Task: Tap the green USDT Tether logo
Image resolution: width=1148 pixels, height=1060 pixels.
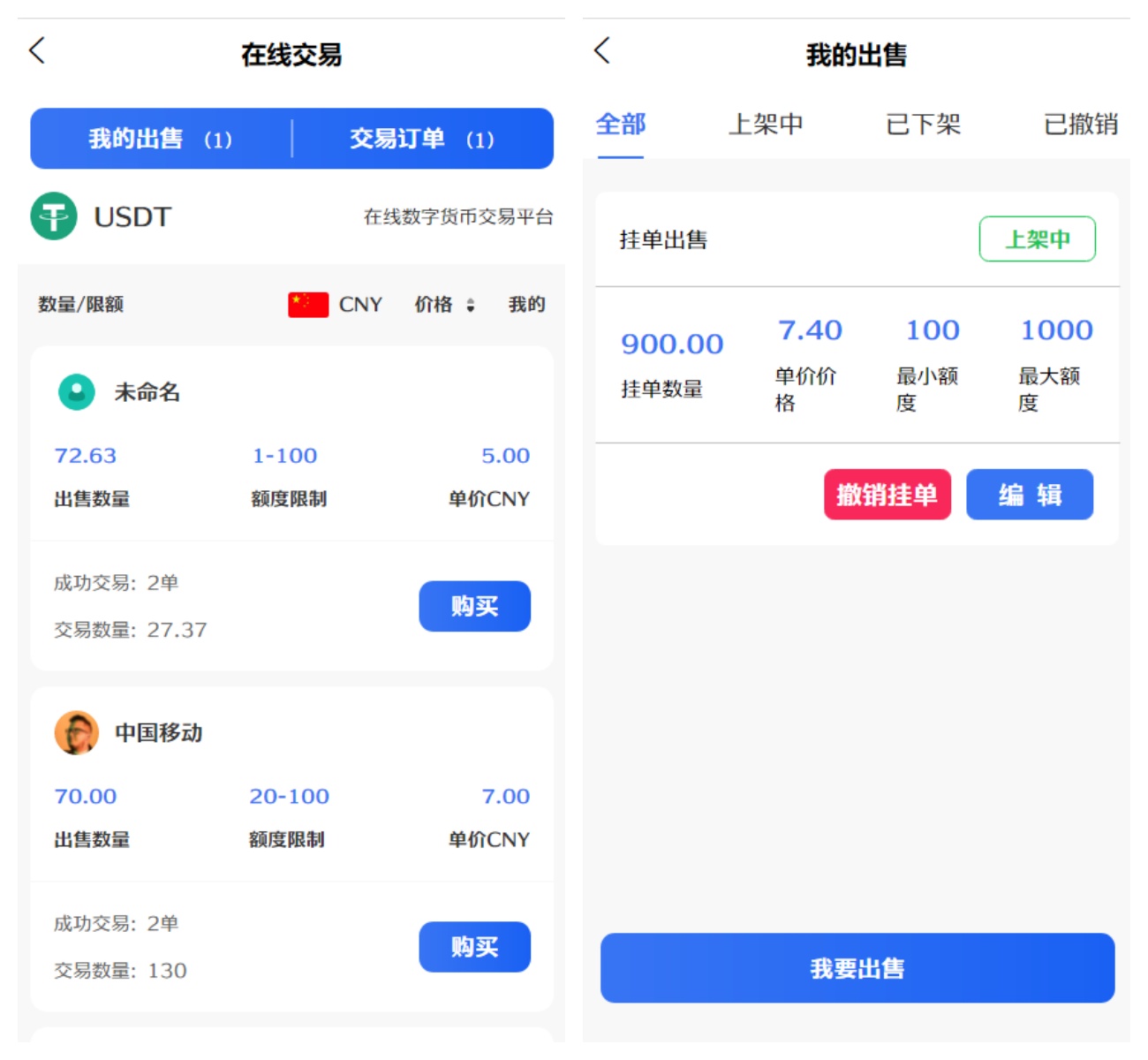Action: tap(54, 216)
